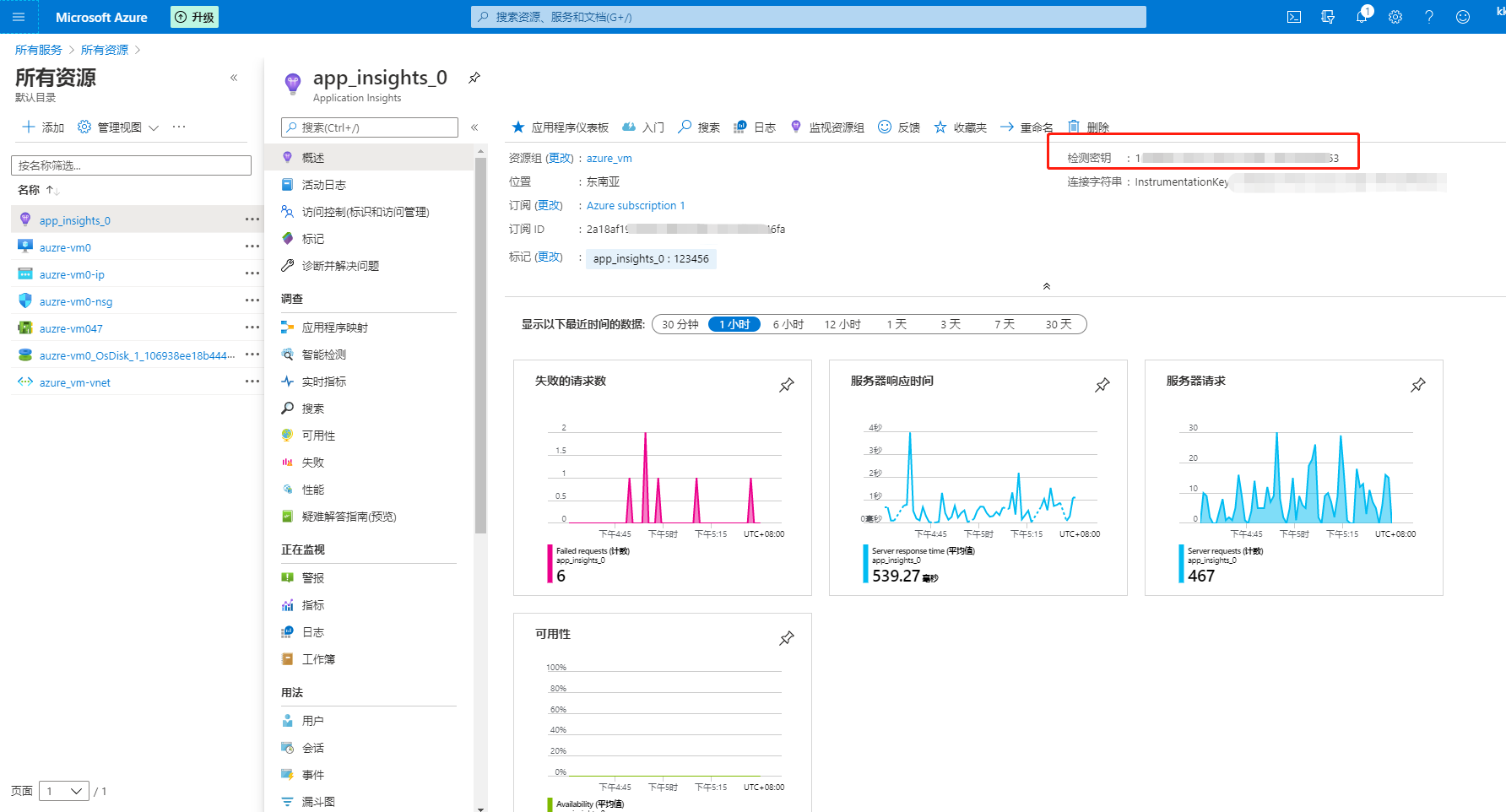Collapse the essentials section arrow
This screenshot has height=812, width=1506.
tap(1047, 286)
